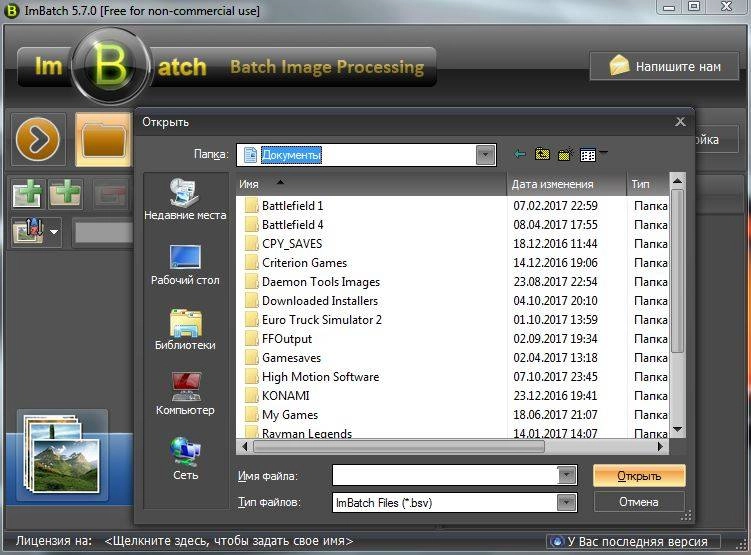Viewport: 751px width, 555px height.
Task: Click the orange folder task button
Action: pyautogui.click(x=103, y=139)
